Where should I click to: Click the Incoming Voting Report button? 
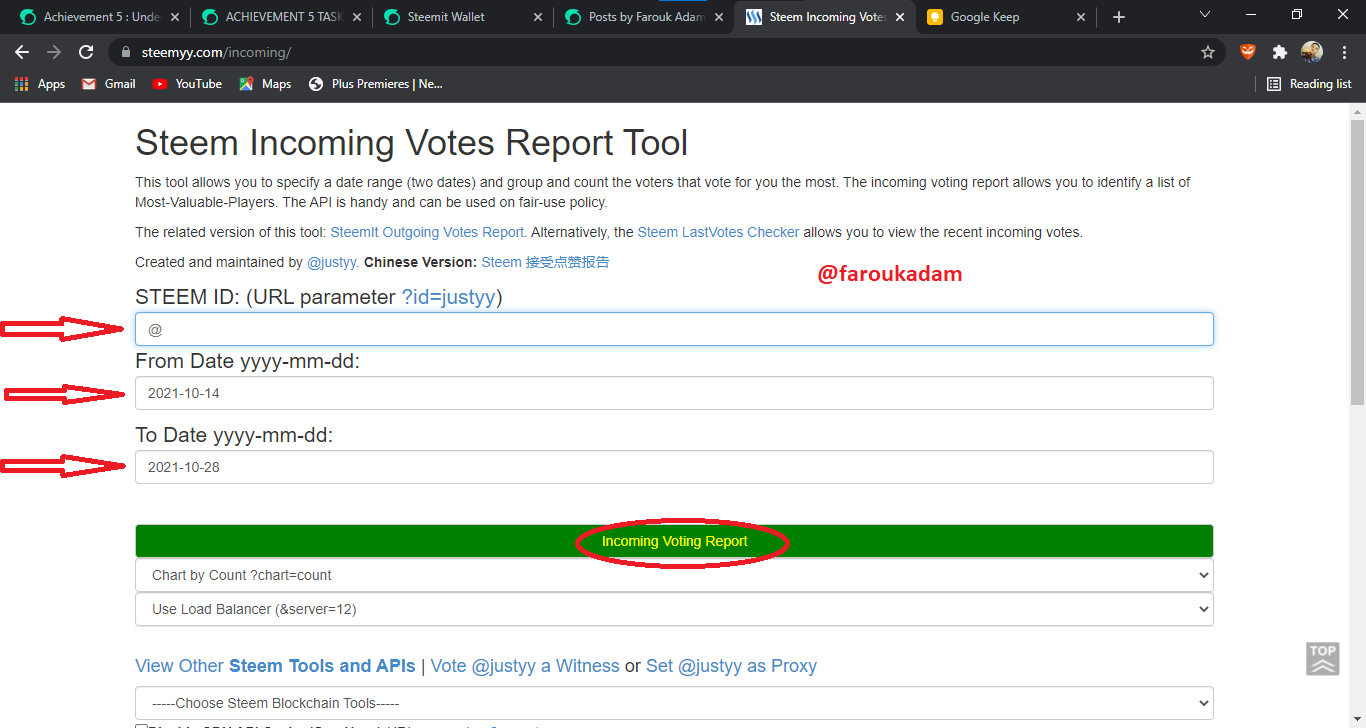[674, 541]
